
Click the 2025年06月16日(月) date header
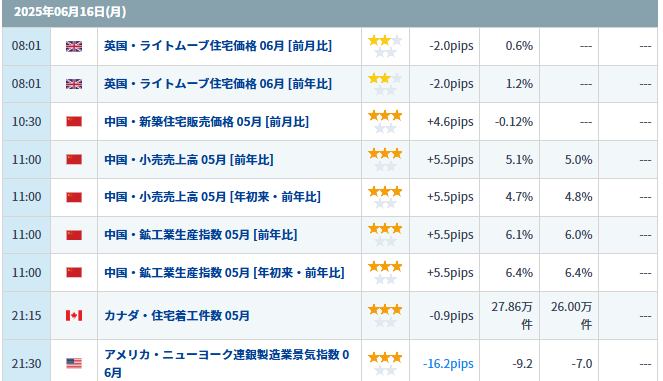point(70,12)
